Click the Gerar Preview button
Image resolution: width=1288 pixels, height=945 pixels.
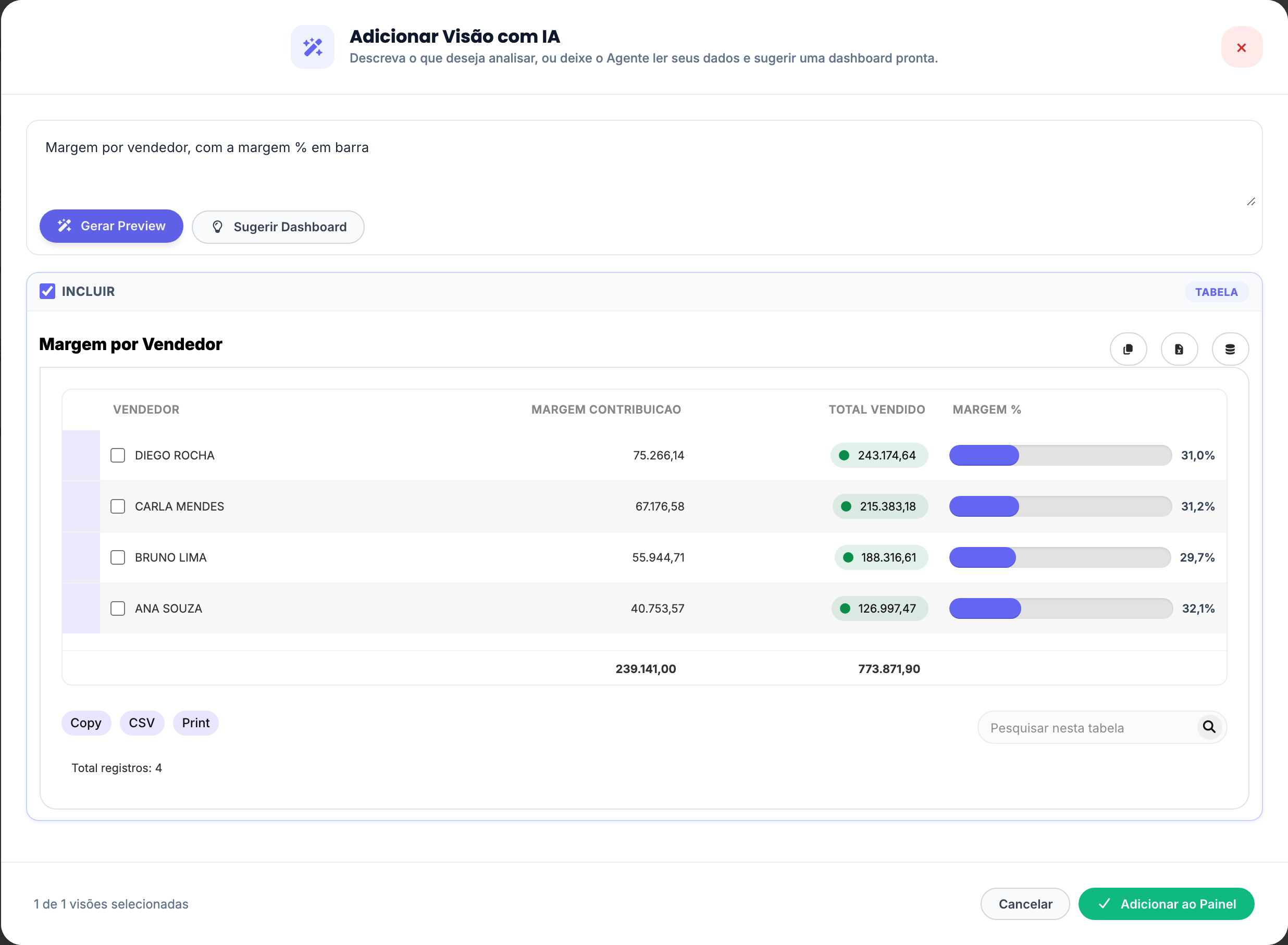[x=111, y=226]
